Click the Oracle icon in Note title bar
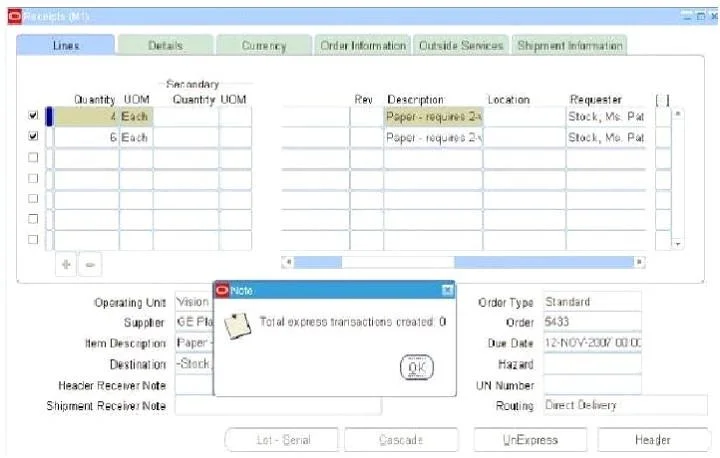The width and height of the screenshot is (720, 458). (222, 290)
